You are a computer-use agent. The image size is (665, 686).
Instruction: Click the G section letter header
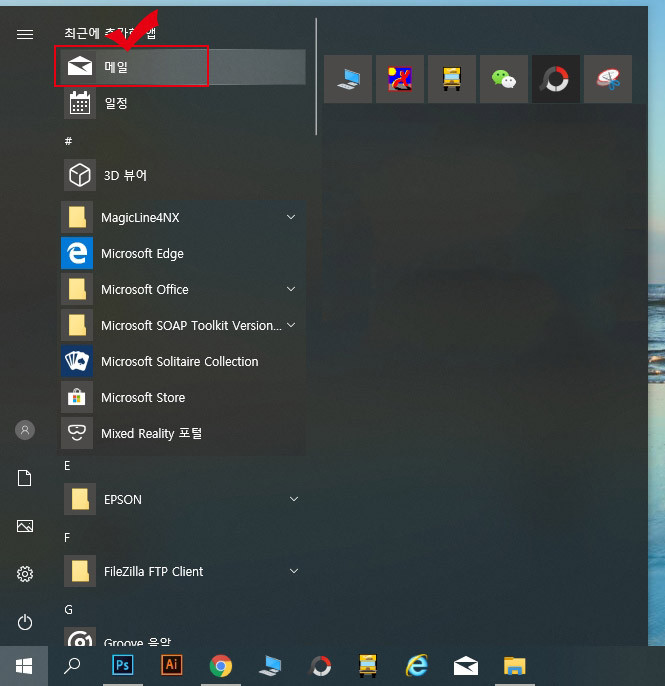pos(68,609)
